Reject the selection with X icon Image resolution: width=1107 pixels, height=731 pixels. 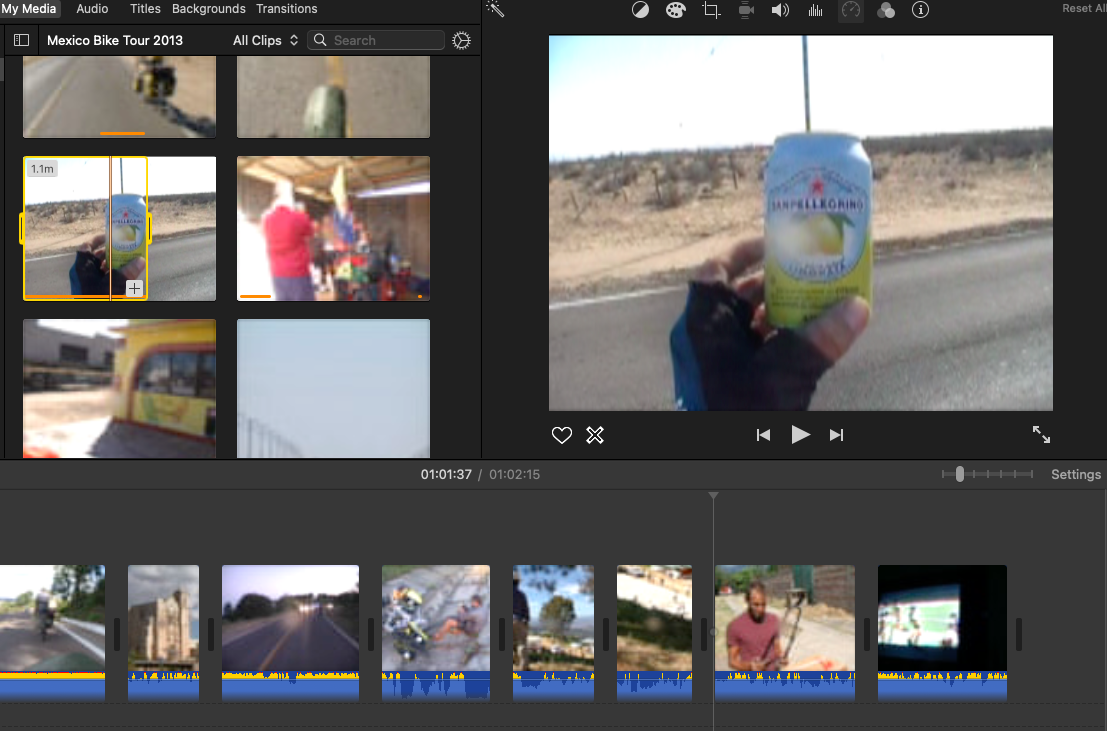pyautogui.click(x=595, y=435)
